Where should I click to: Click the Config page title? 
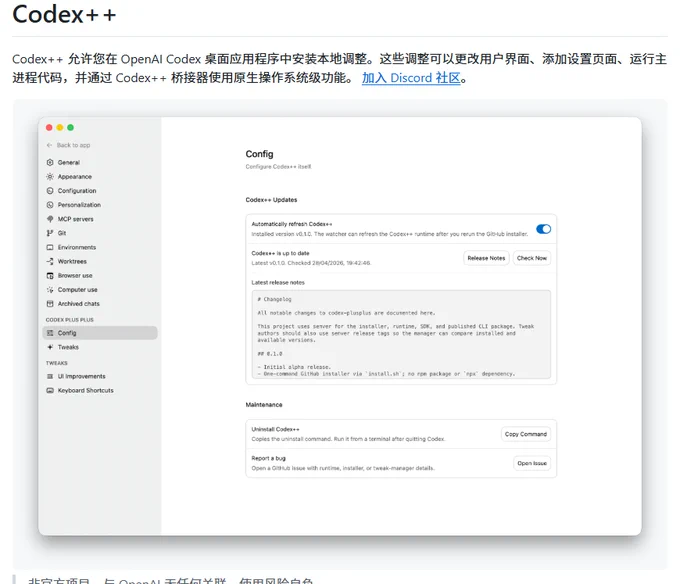pyautogui.click(x=259, y=154)
